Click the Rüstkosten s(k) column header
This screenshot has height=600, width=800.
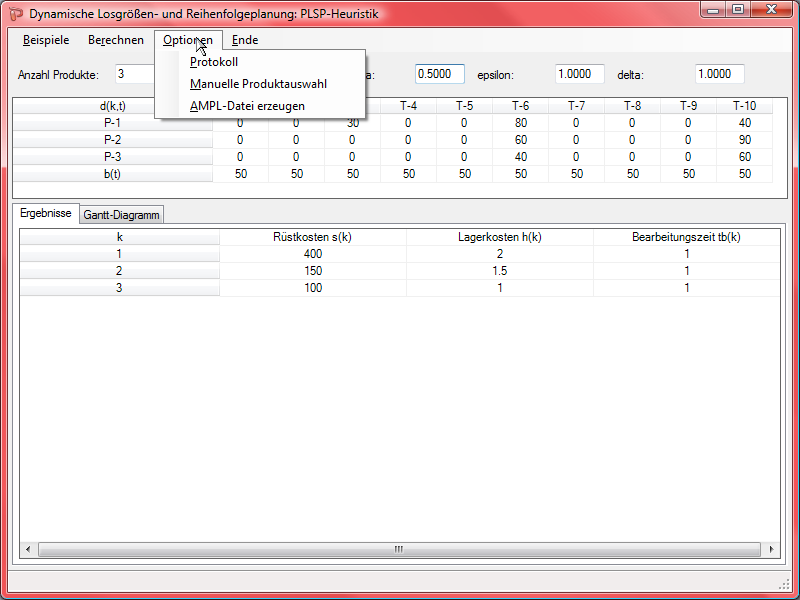pos(312,237)
